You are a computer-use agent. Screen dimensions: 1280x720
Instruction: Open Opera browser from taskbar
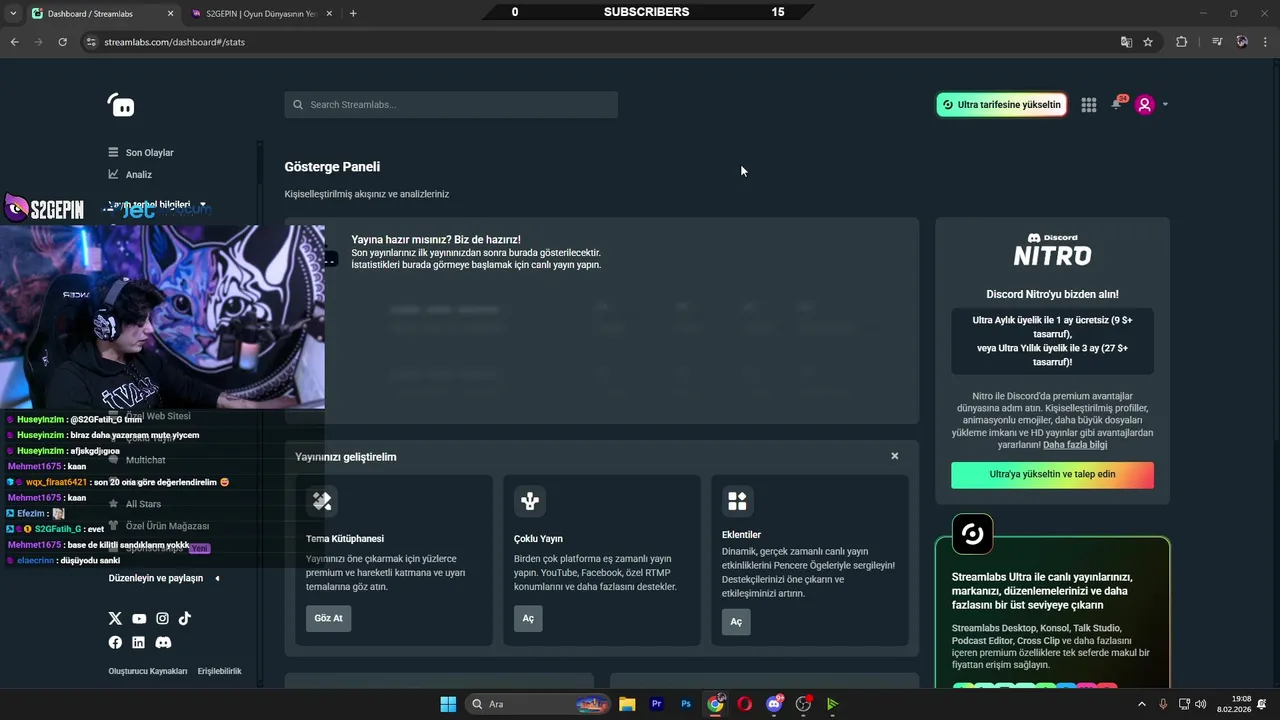tap(745, 704)
